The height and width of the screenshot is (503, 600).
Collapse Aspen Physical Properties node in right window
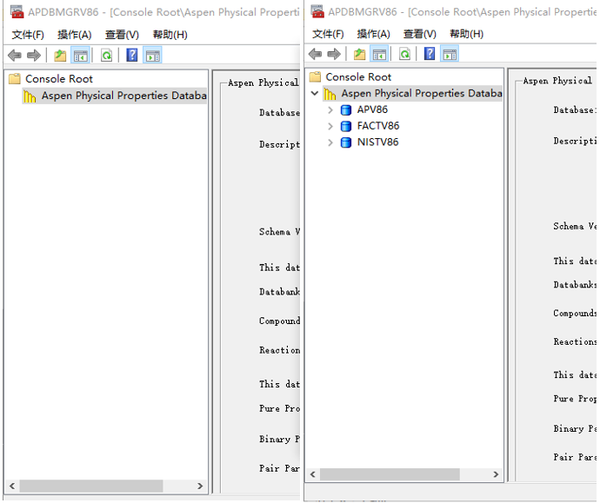click(315, 93)
